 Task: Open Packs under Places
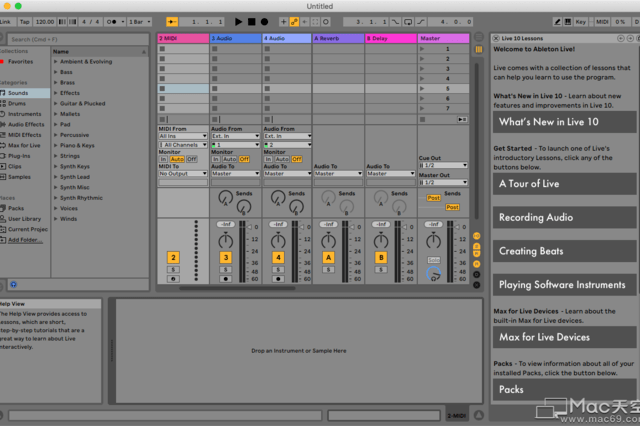click(x=16, y=208)
